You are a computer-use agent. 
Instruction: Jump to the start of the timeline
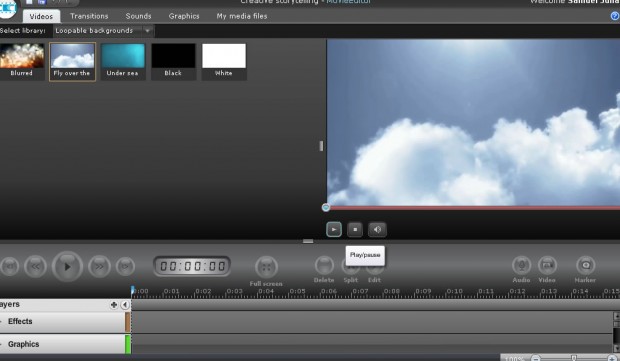(x=10, y=266)
